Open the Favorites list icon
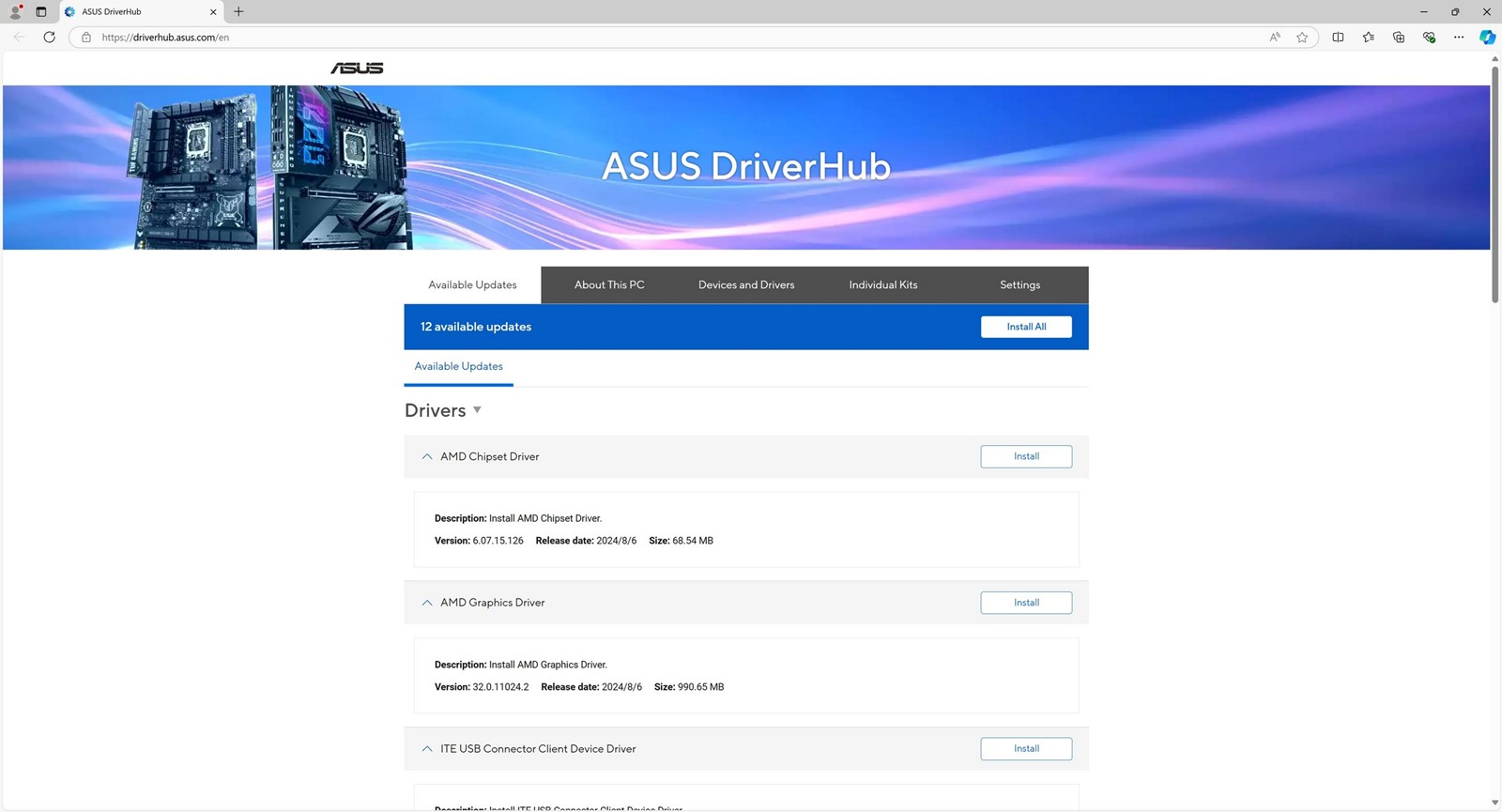 tap(1369, 38)
